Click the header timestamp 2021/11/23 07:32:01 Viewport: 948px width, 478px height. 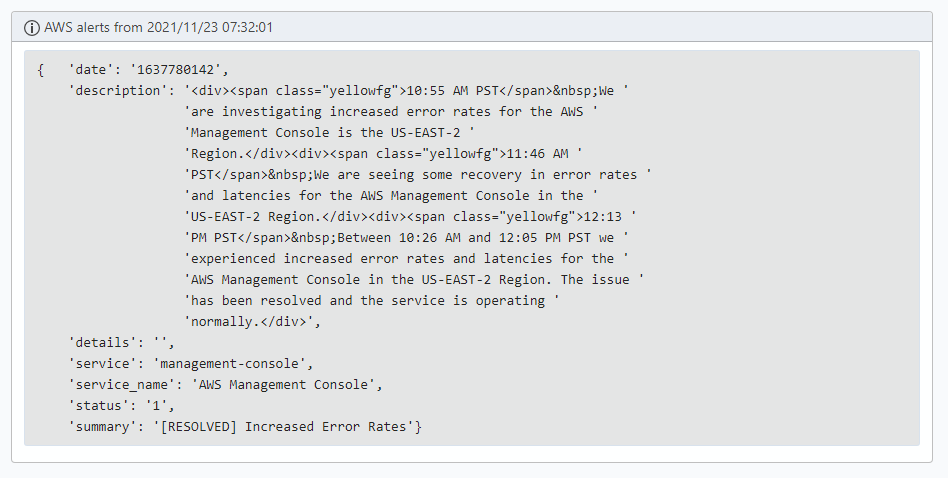[210, 27]
